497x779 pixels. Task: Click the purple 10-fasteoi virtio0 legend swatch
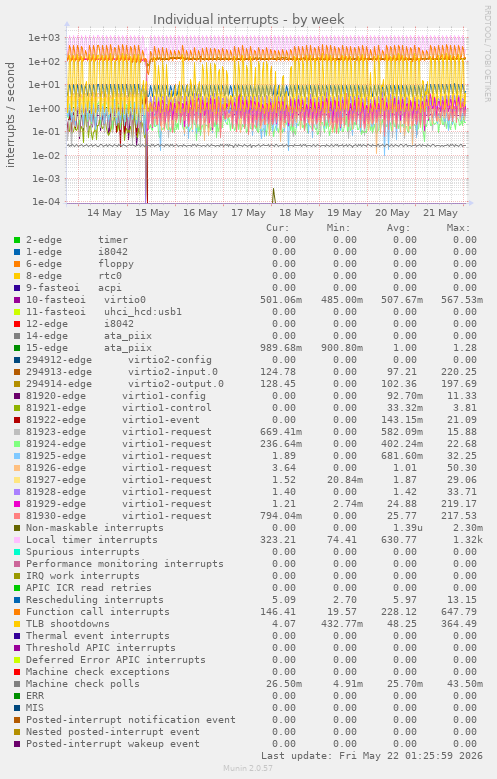[17, 300]
